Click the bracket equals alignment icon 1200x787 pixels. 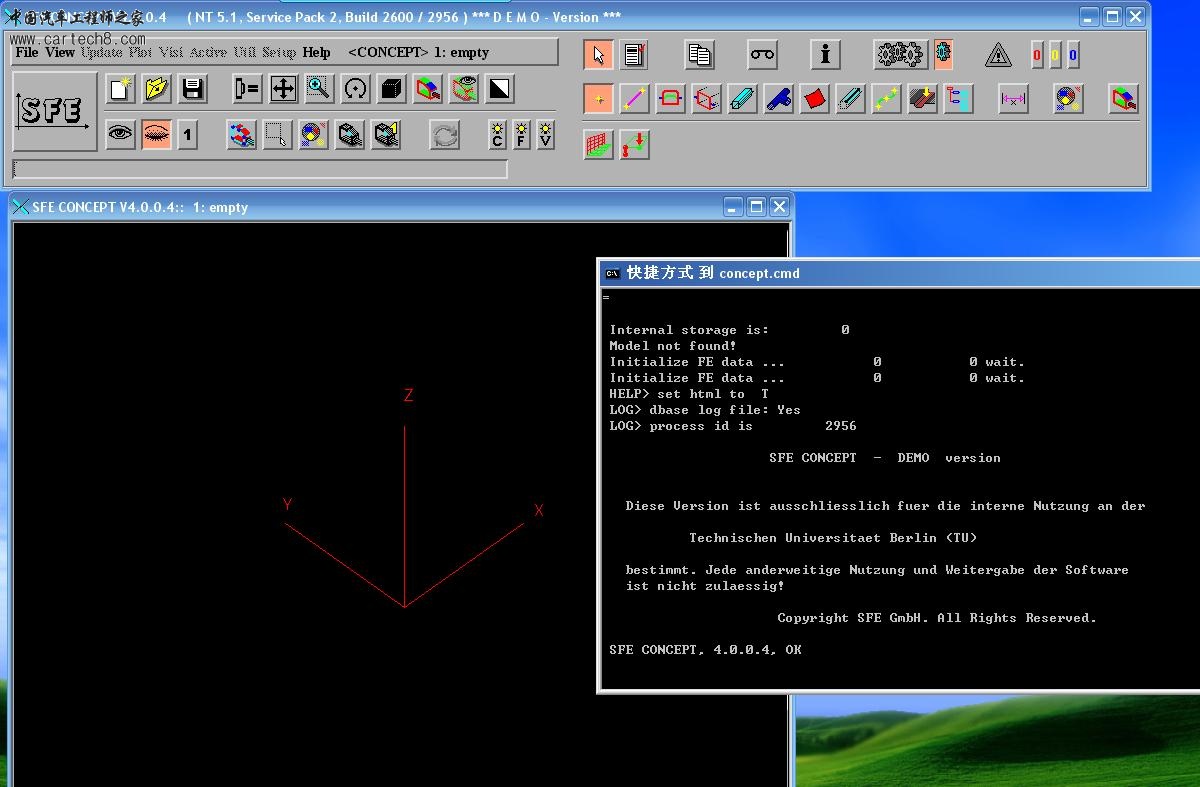click(247, 89)
